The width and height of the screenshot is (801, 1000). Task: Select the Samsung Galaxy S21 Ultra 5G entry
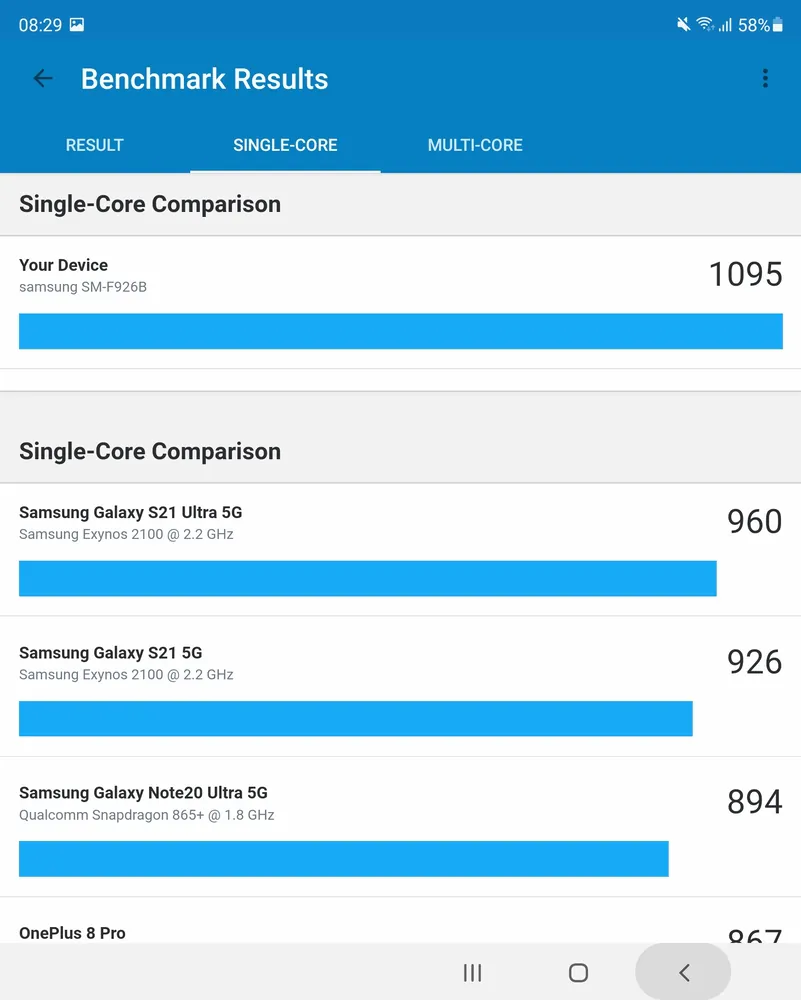[400, 550]
